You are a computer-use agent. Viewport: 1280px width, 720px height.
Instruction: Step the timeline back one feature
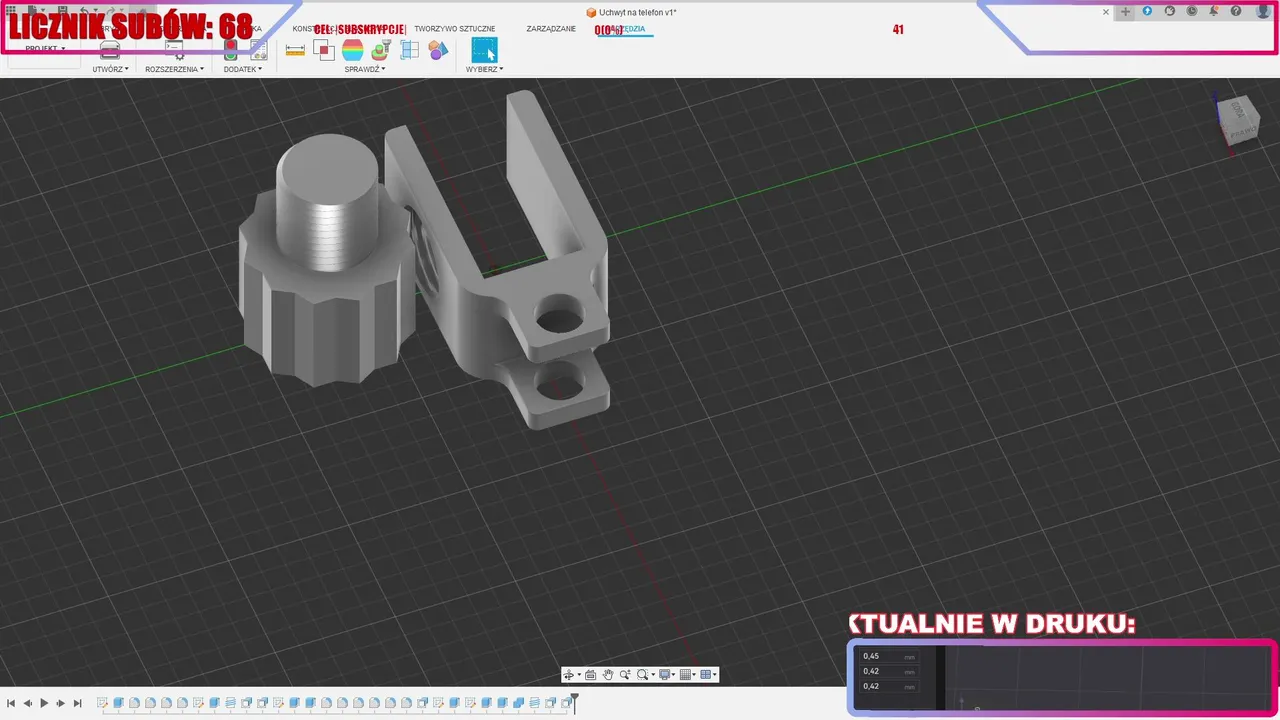pyautogui.click(x=27, y=704)
